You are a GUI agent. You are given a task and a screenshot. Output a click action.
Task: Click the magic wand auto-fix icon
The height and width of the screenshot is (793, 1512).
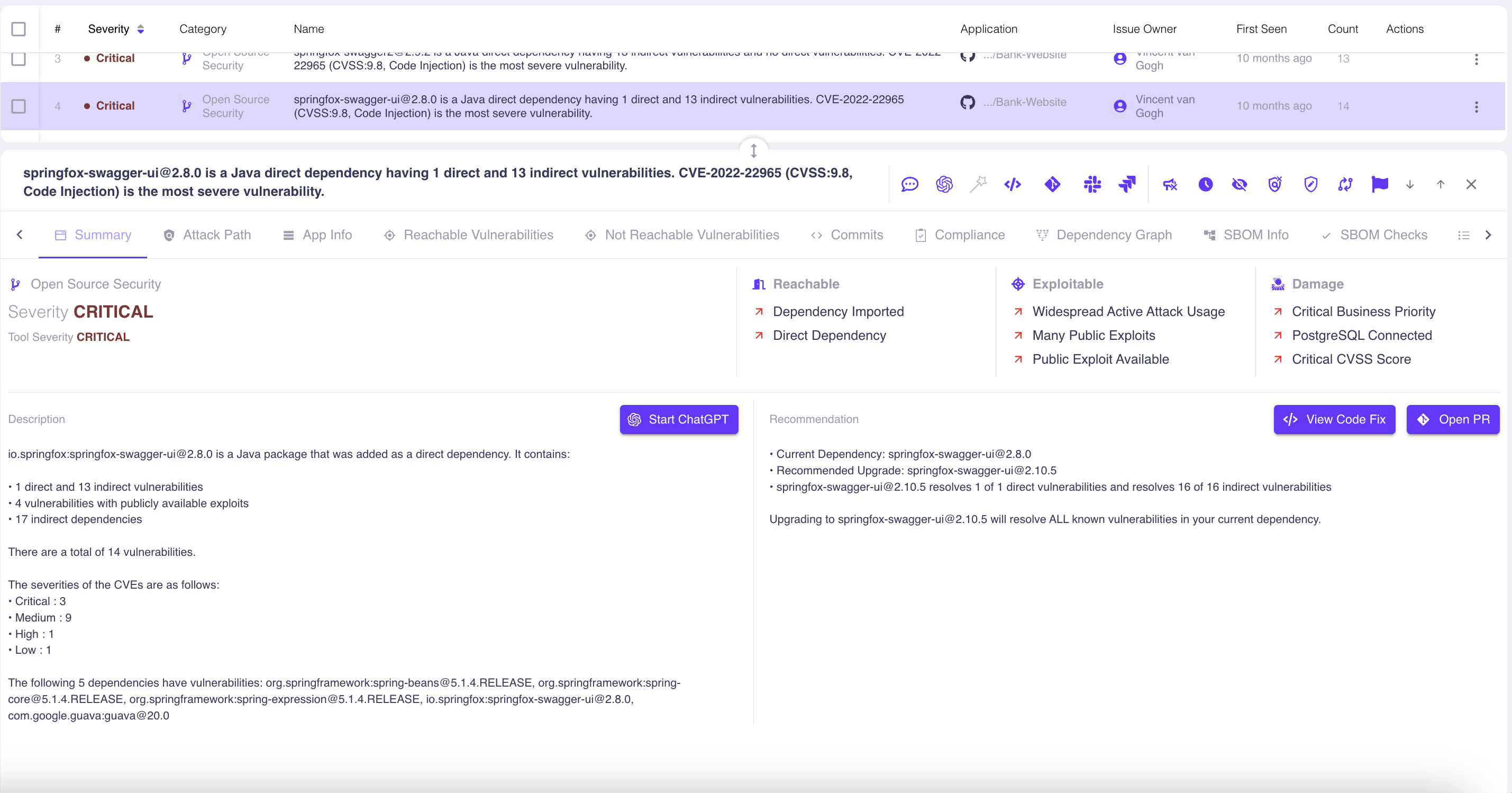coord(978,184)
